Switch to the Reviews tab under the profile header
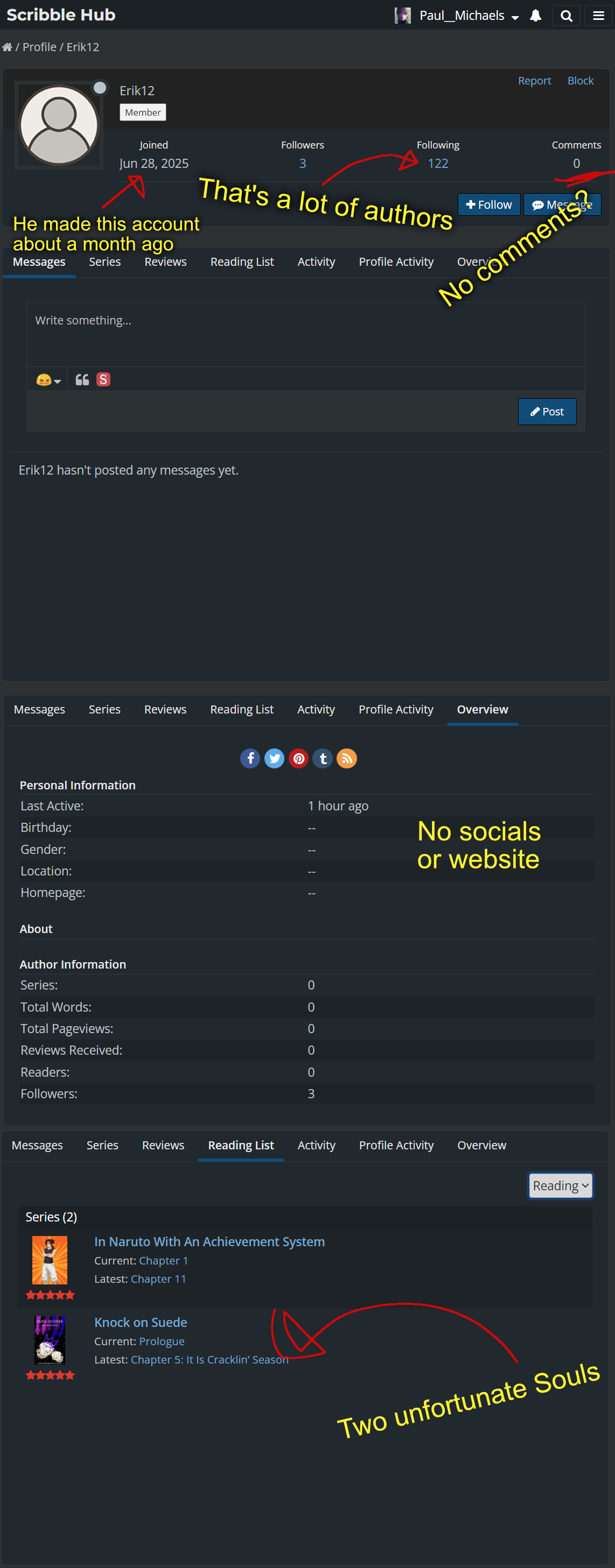Screen dimensions: 615x1568 tap(165, 262)
